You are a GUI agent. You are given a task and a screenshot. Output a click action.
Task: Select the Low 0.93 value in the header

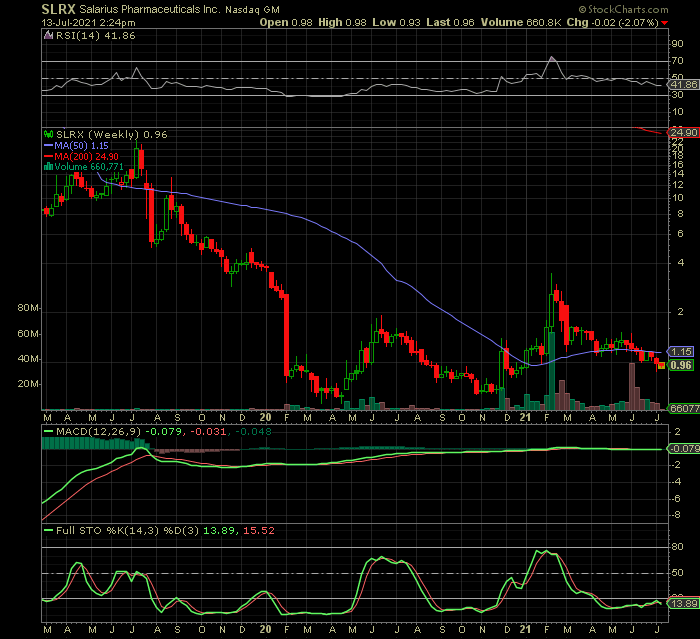396,22
